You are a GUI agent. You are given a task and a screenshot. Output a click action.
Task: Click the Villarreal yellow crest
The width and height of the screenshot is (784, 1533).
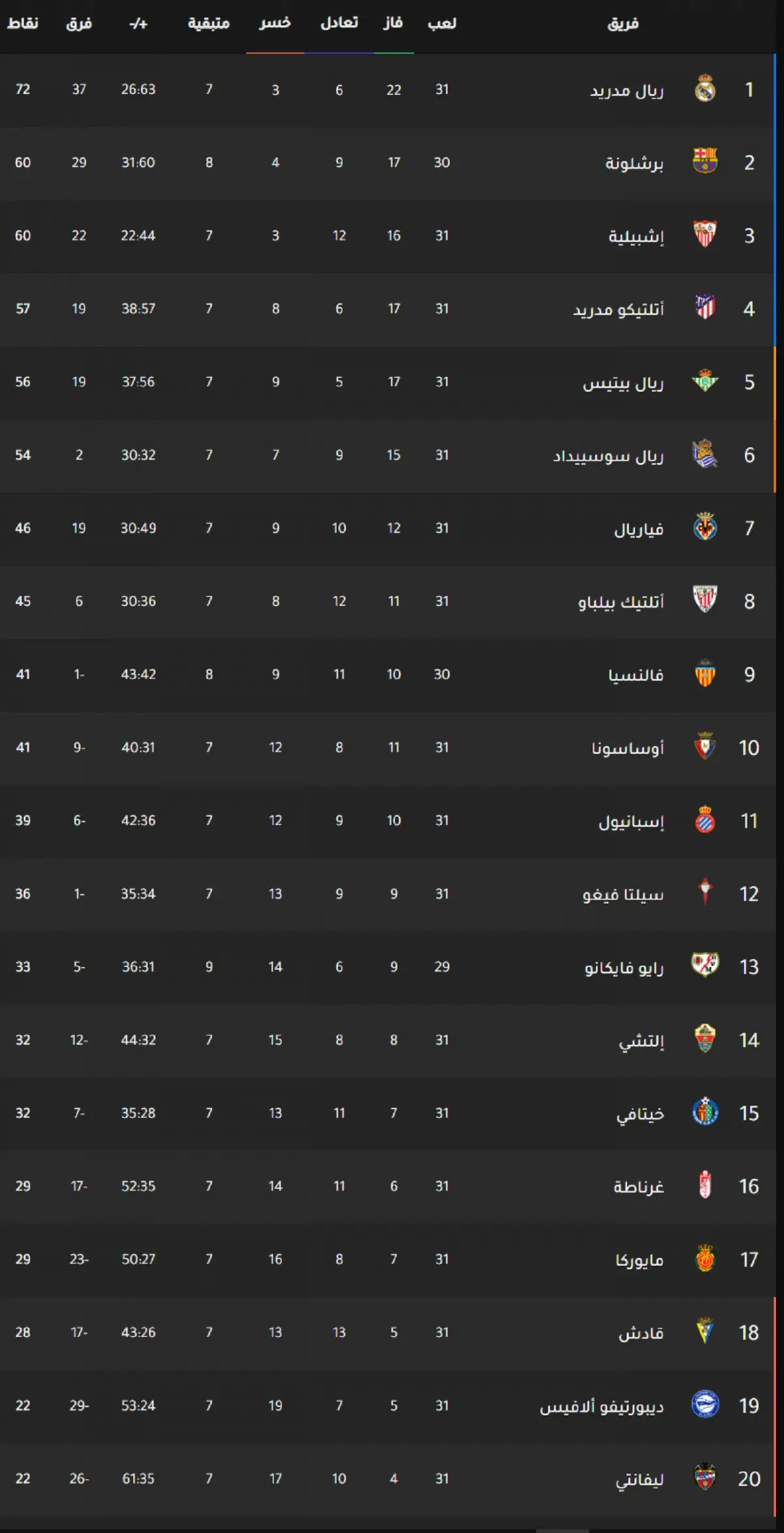tap(705, 528)
